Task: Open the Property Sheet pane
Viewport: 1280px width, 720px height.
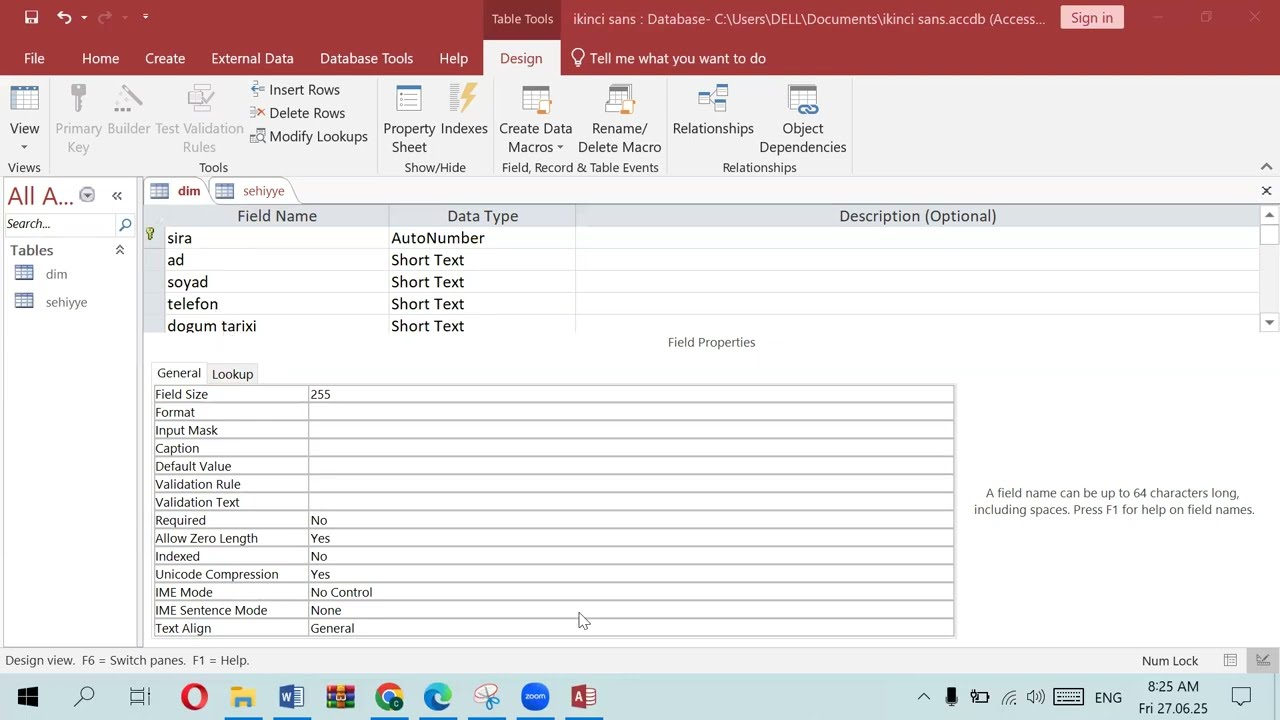Action: [409, 119]
